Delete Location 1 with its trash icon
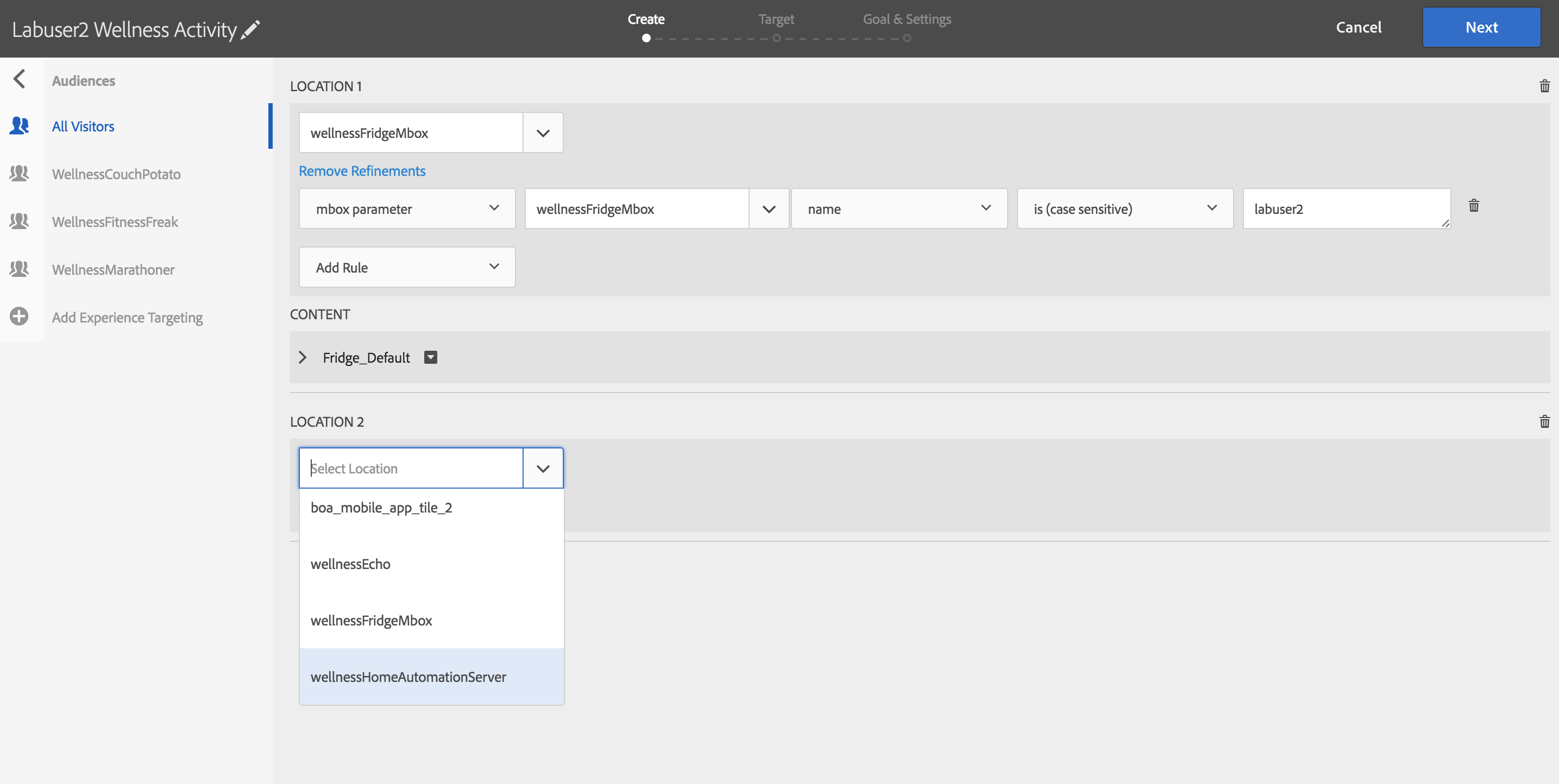This screenshot has width=1559, height=784. coord(1544,86)
